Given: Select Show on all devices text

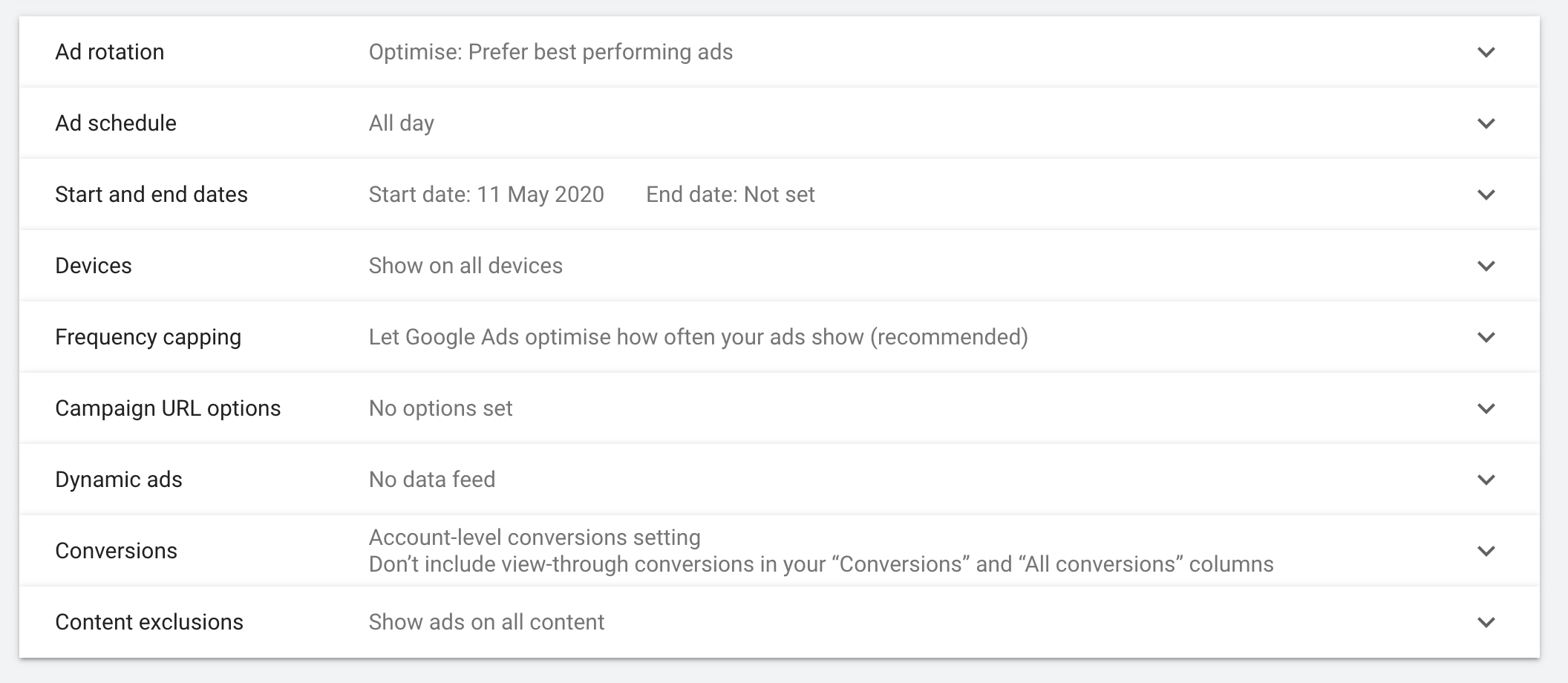Looking at the screenshot, I should click(465, 266).
